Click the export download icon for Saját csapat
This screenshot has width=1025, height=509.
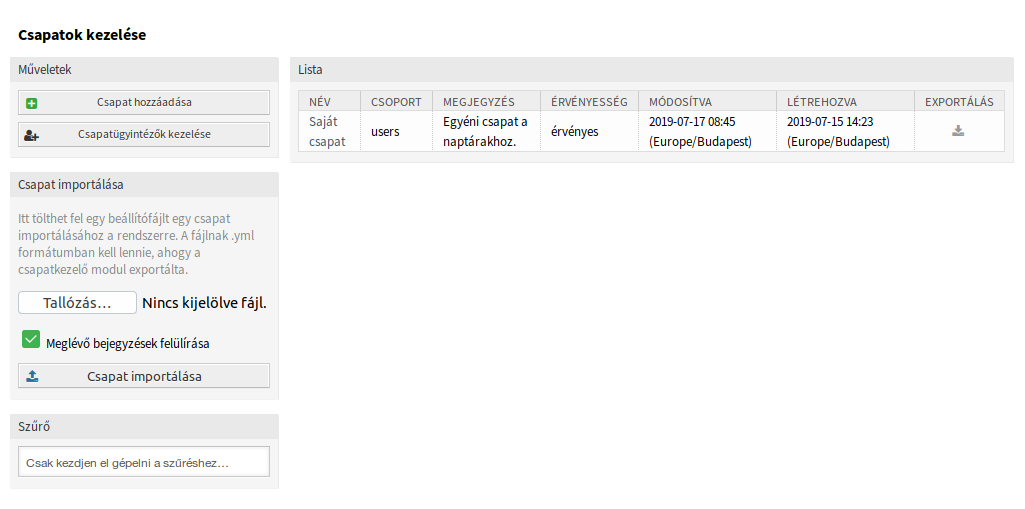coord(958,131)
